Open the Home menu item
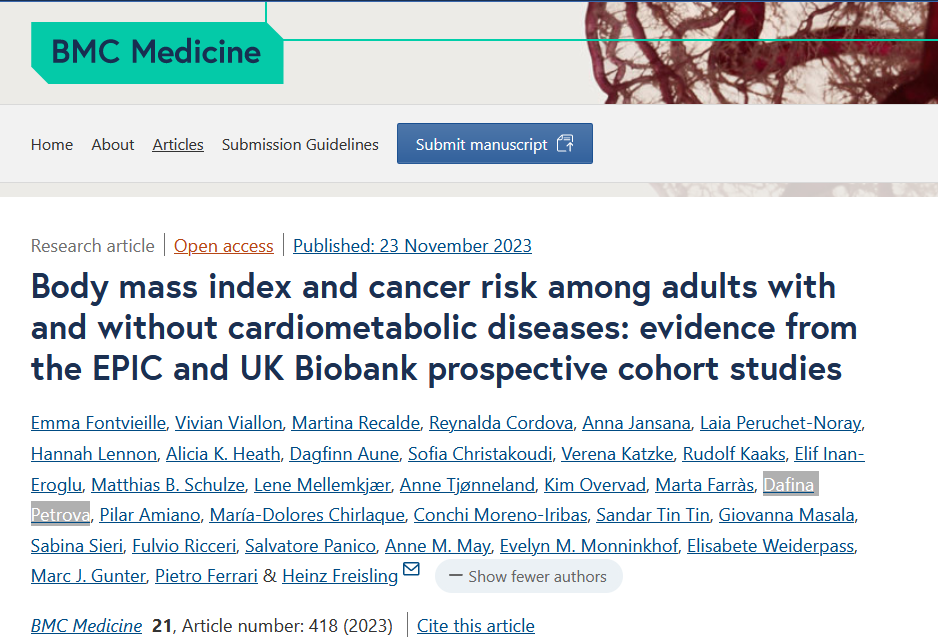Viewport: 938px width, 642px height. (x=52, y=144)
